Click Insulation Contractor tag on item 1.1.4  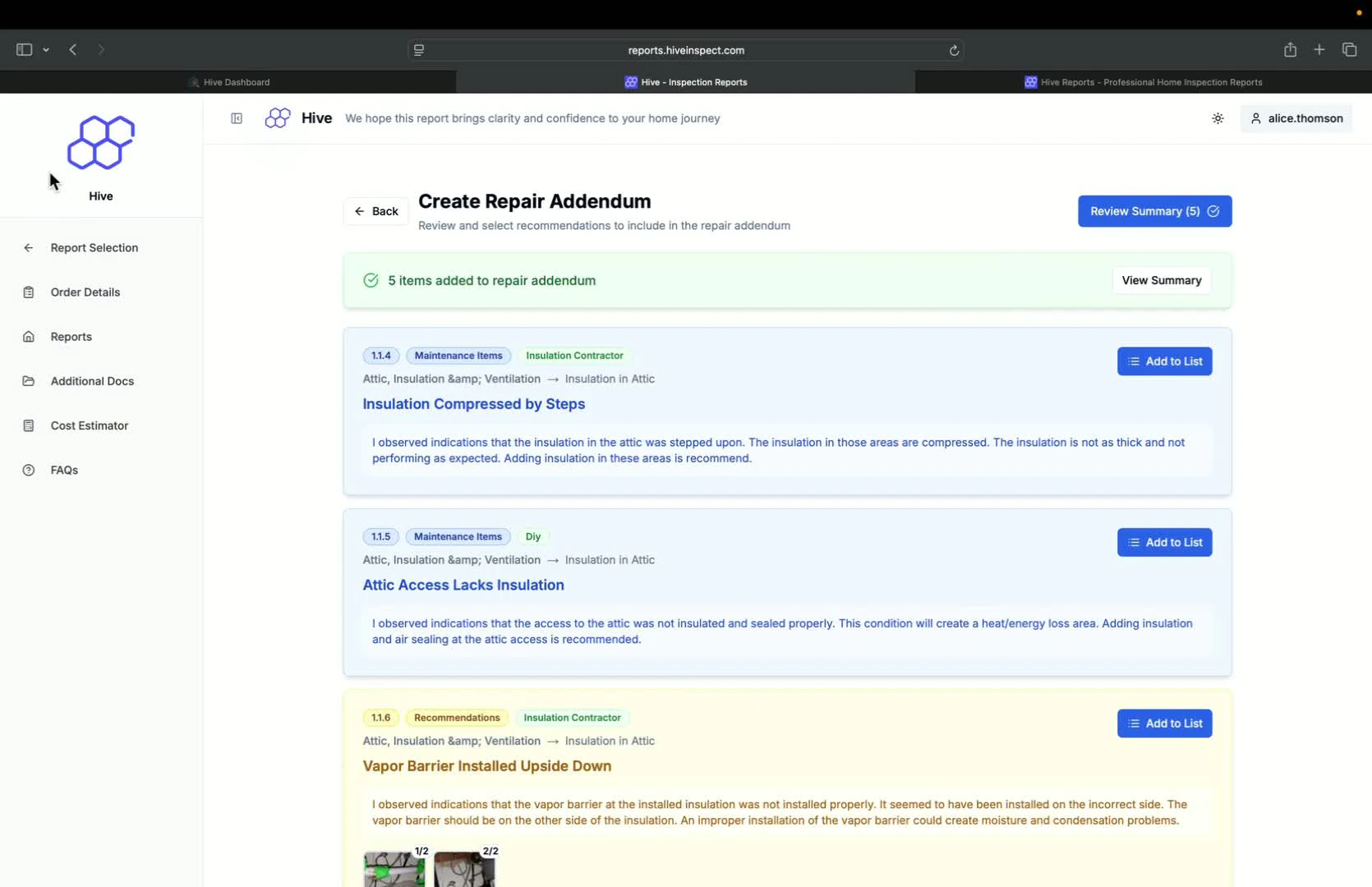574,356
